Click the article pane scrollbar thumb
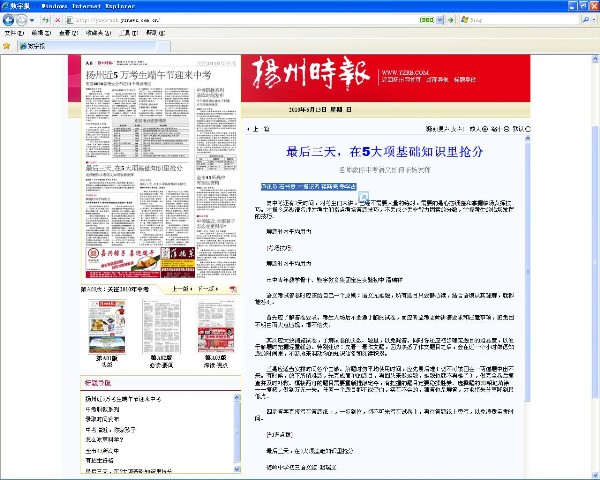The width and height of the screenshot is (600, 480). coord(528,272)
